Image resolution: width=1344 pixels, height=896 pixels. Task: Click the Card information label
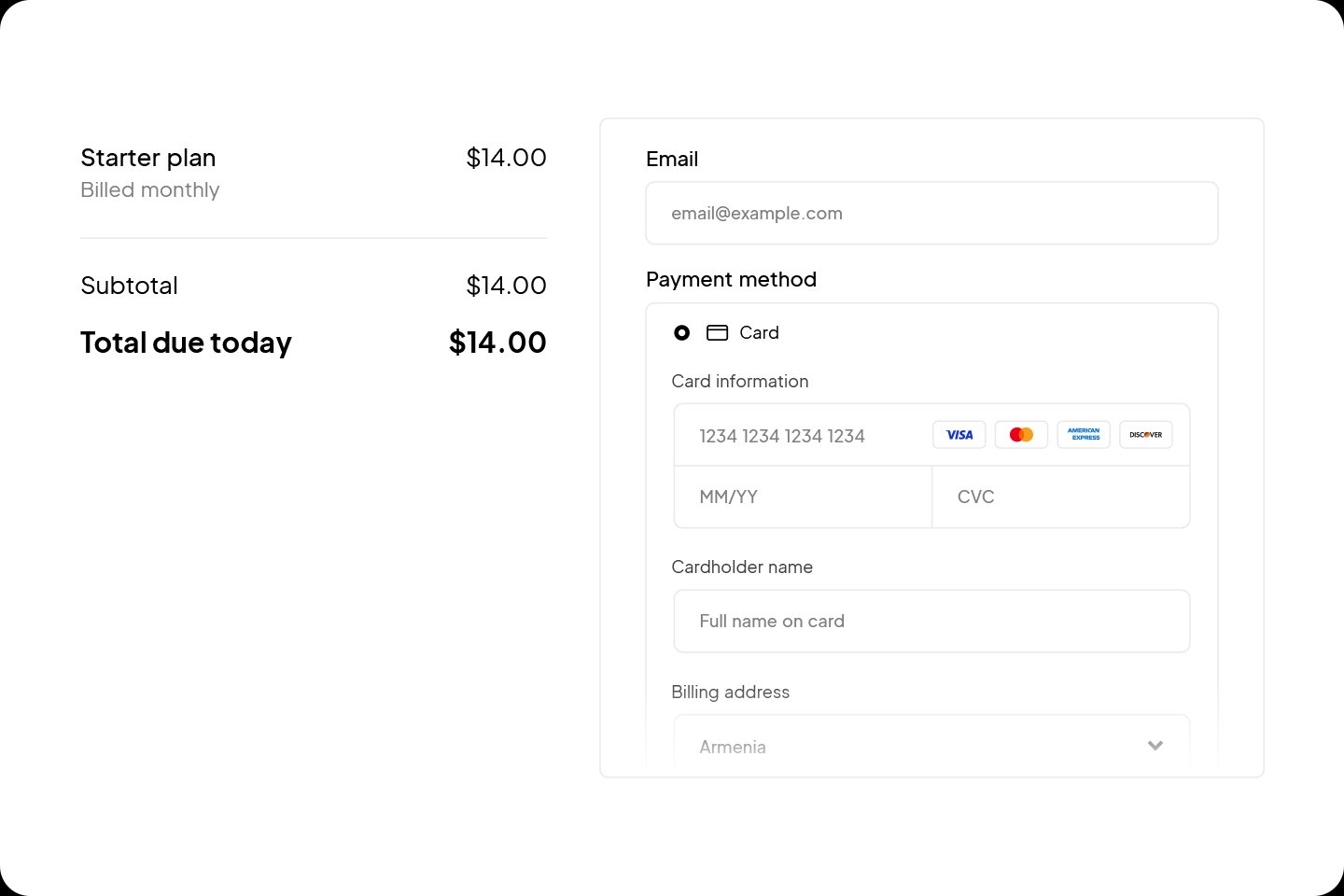click(x=739, y=381)
